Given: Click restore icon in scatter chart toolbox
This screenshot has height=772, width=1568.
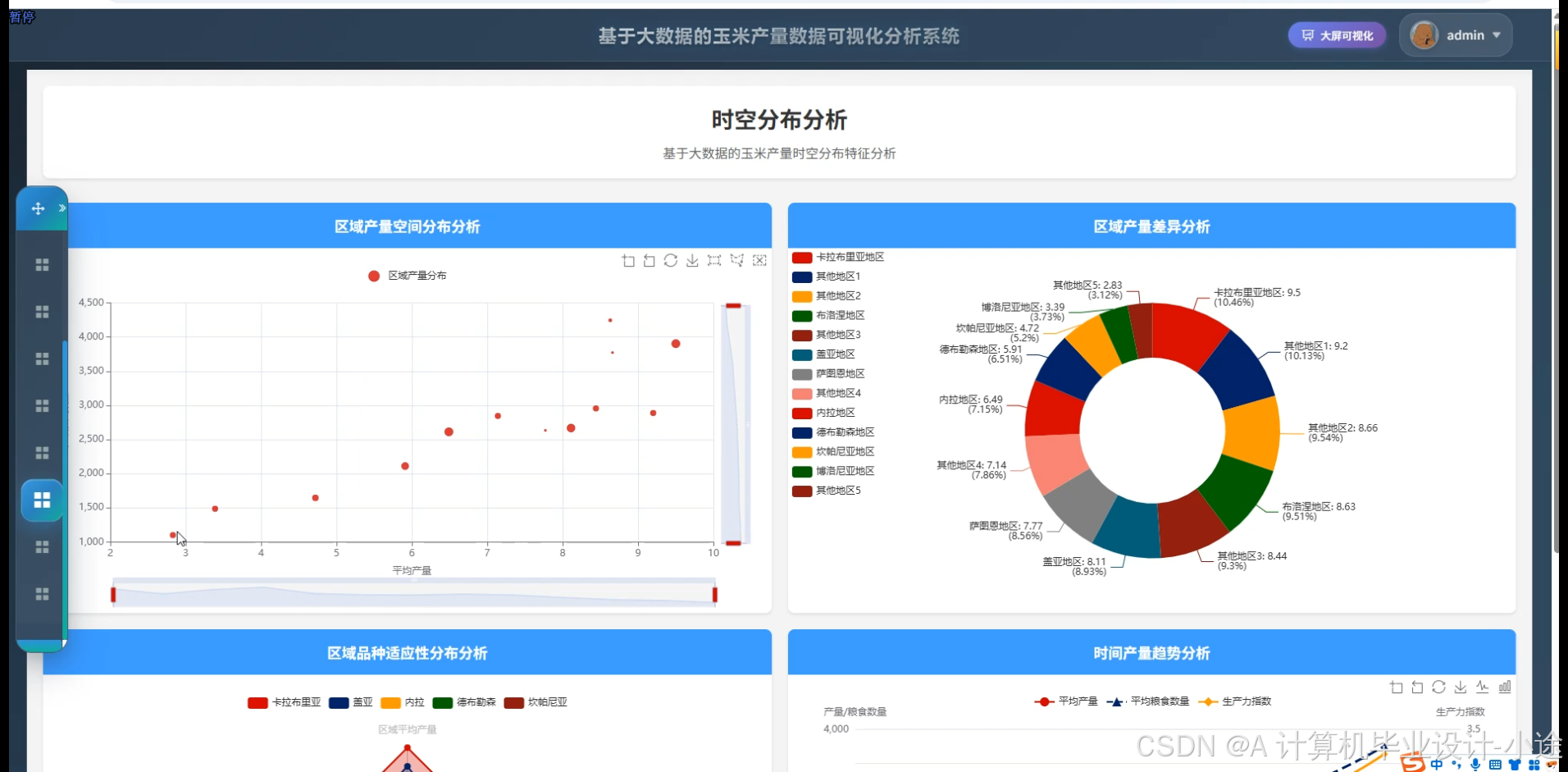Looking at the screenshot, I should tap(671, 261).
